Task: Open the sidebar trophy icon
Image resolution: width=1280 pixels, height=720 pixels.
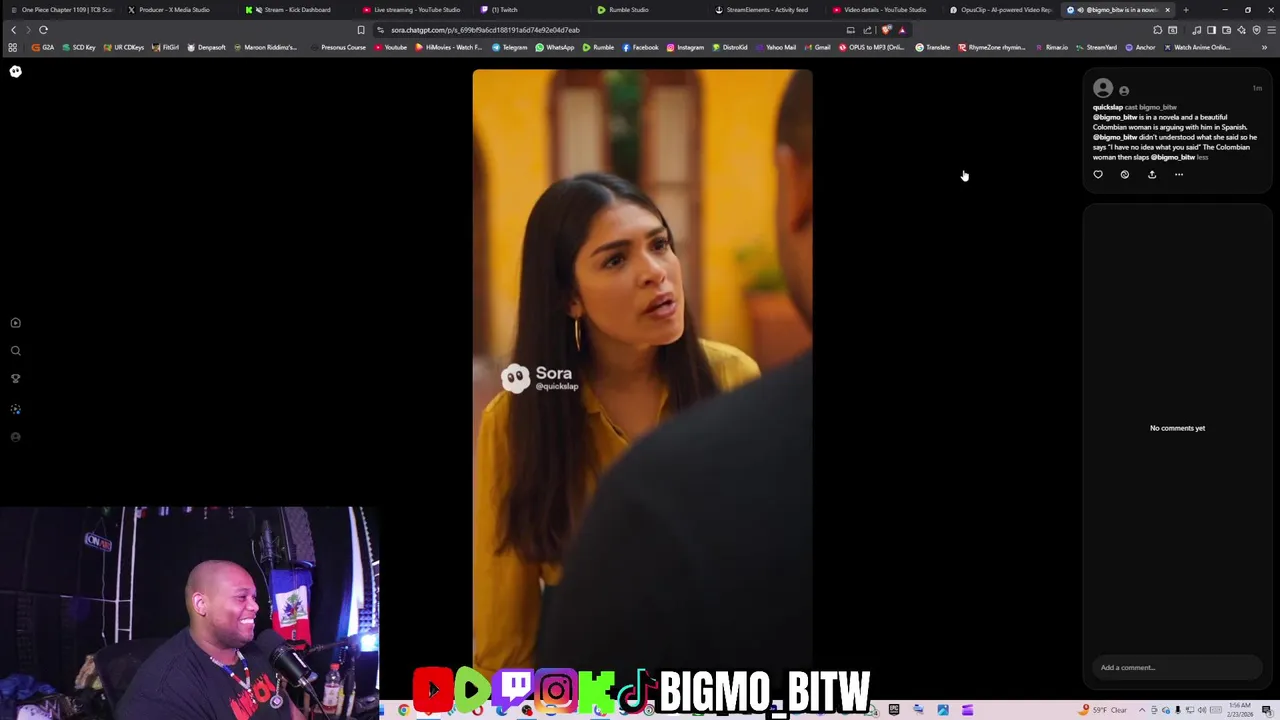Action: coord(15,379)
